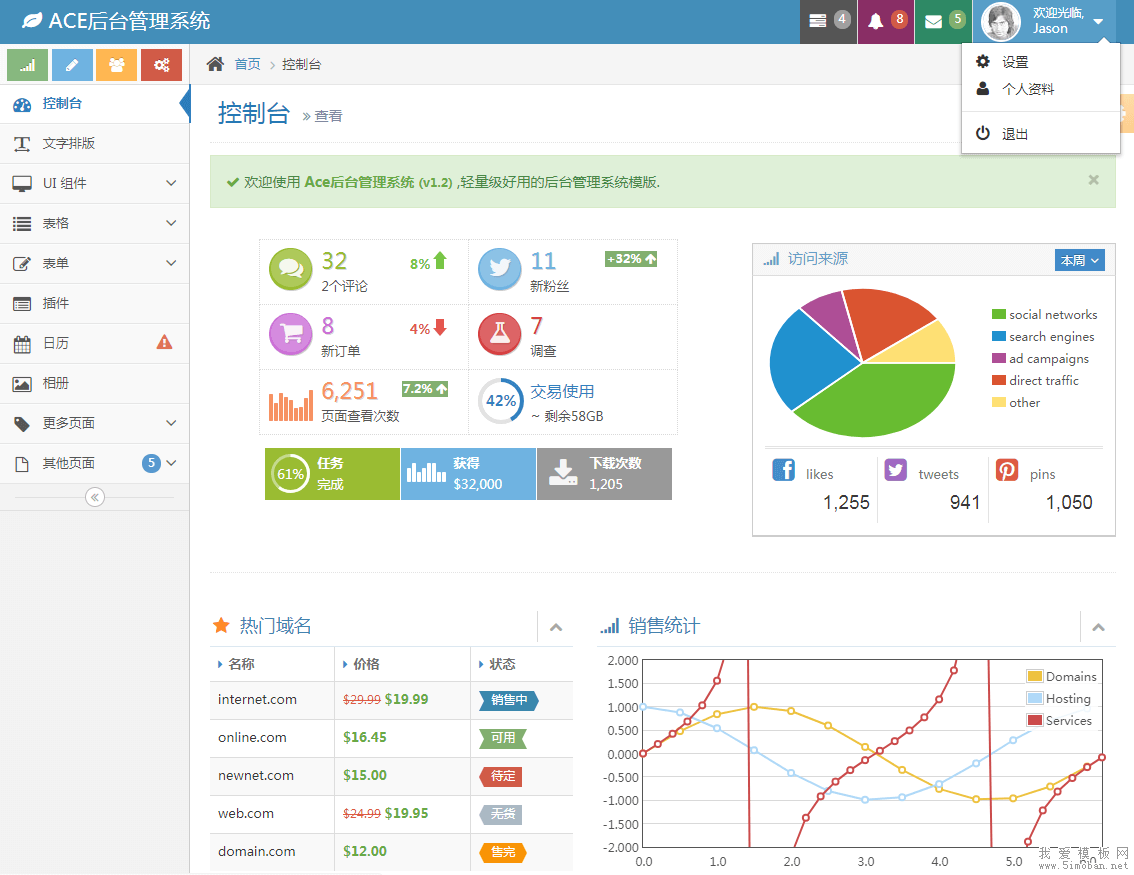This screenshot has width=1134, height=875.
Task: Click the green signal chart shortcut button
Action: pos(28,65)
